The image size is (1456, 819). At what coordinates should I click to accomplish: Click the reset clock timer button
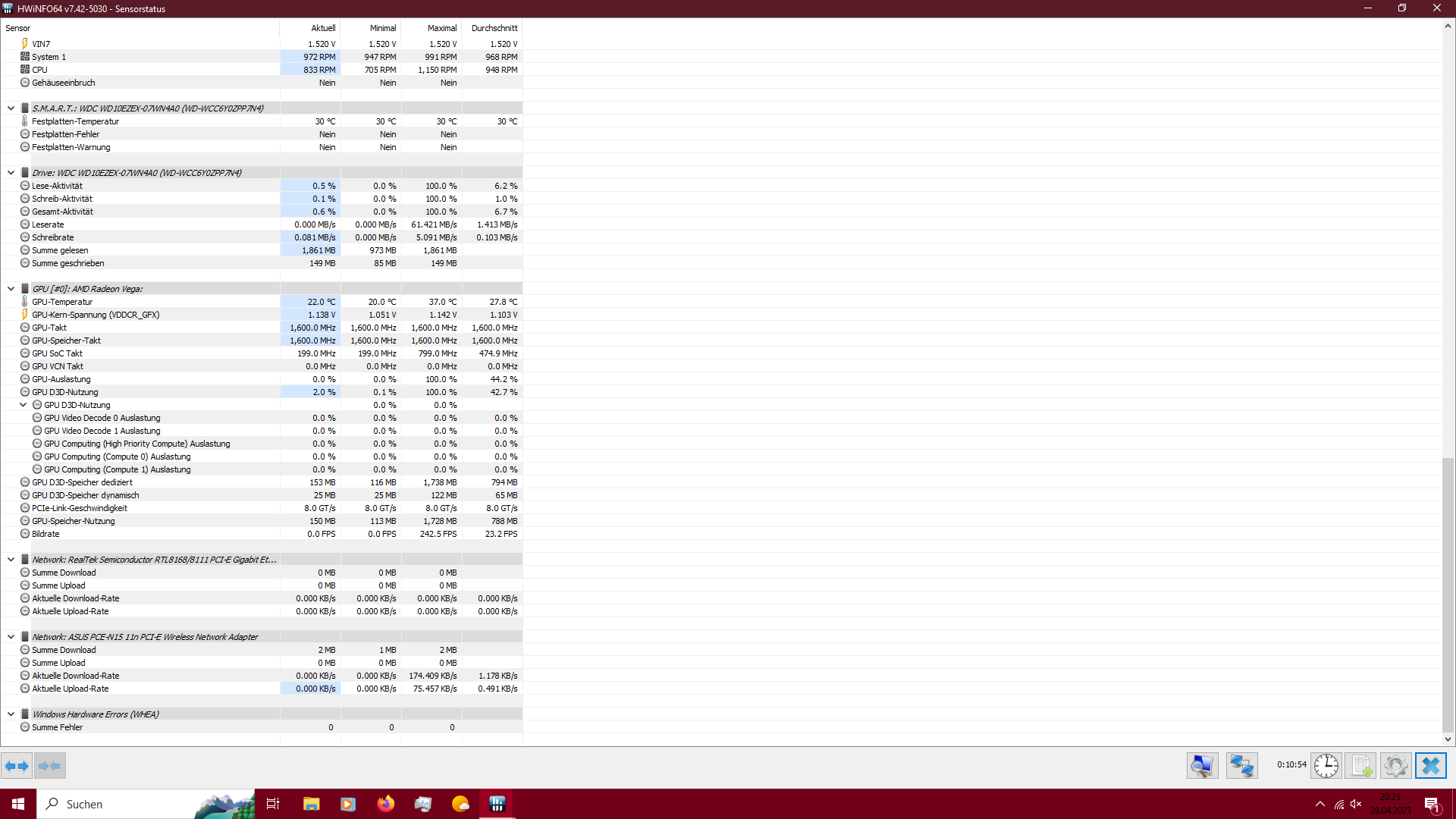click(1326, 766)
